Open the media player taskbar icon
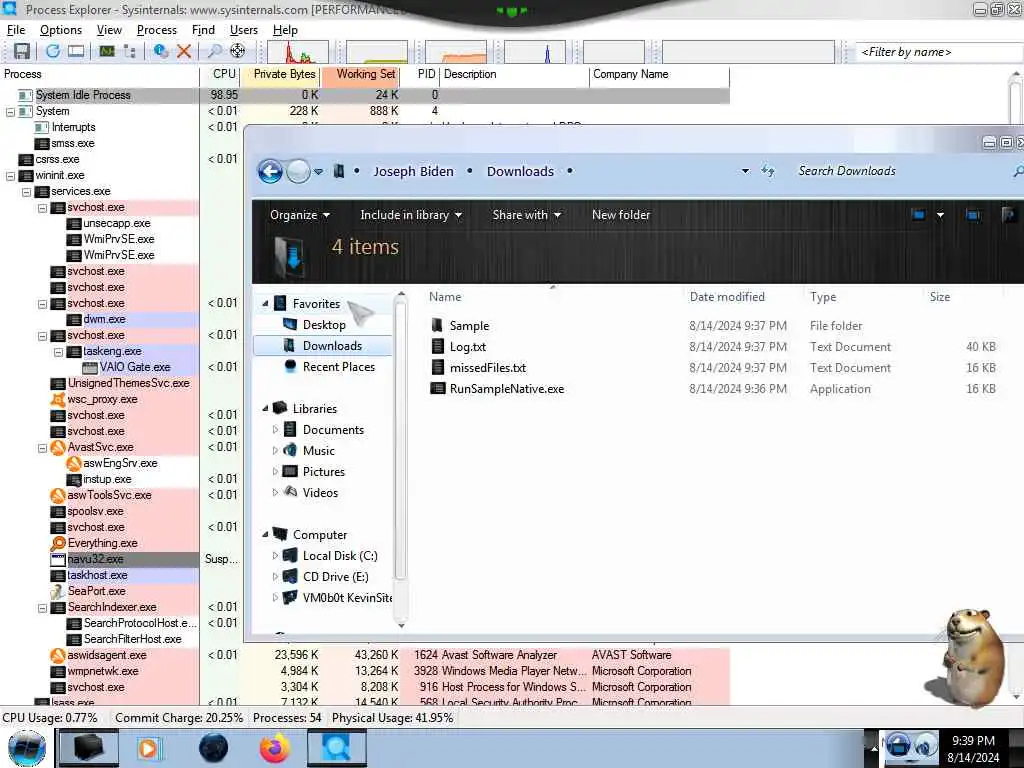 pos(150,748)
